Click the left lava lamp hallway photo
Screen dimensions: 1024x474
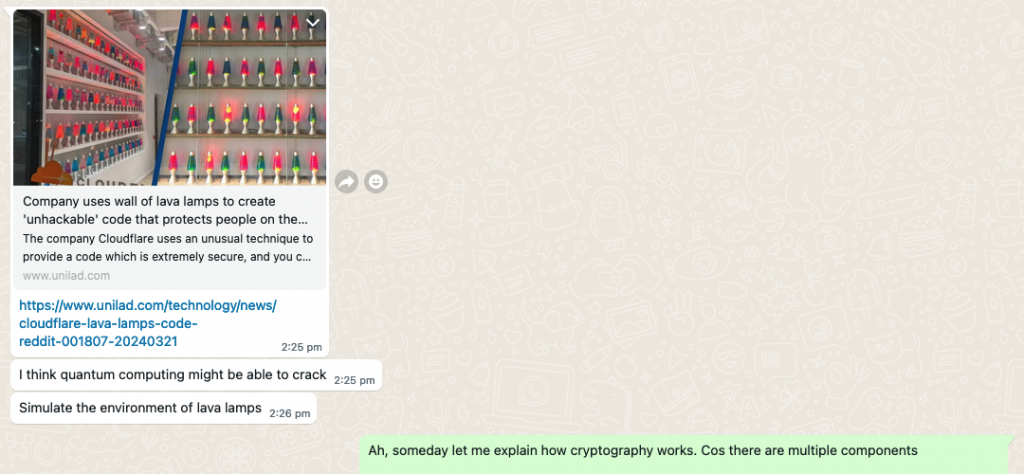[x=85, y=97]
